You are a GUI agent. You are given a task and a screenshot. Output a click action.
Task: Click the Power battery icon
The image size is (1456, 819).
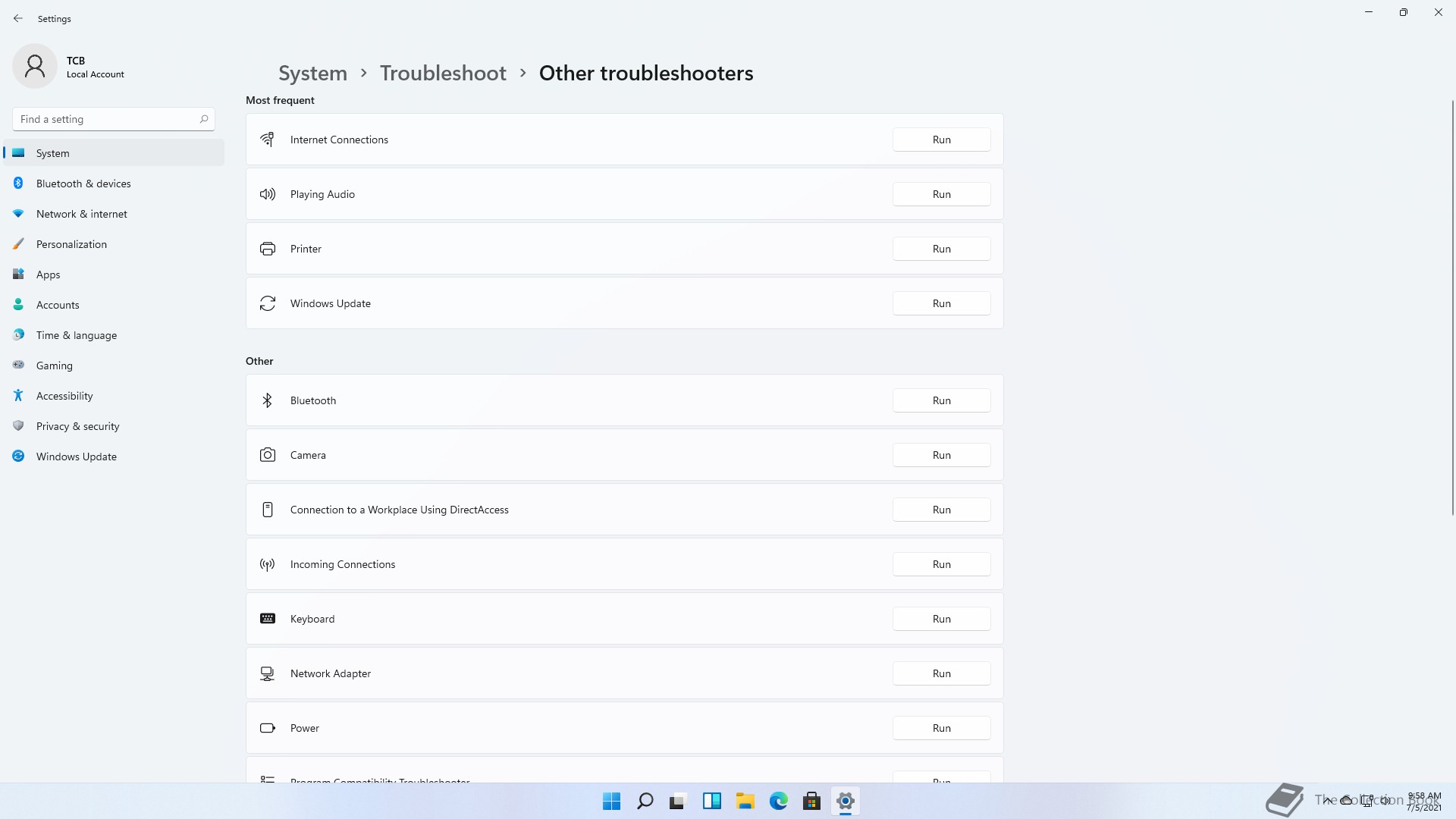pyautogui.click(x=267, y=728)
